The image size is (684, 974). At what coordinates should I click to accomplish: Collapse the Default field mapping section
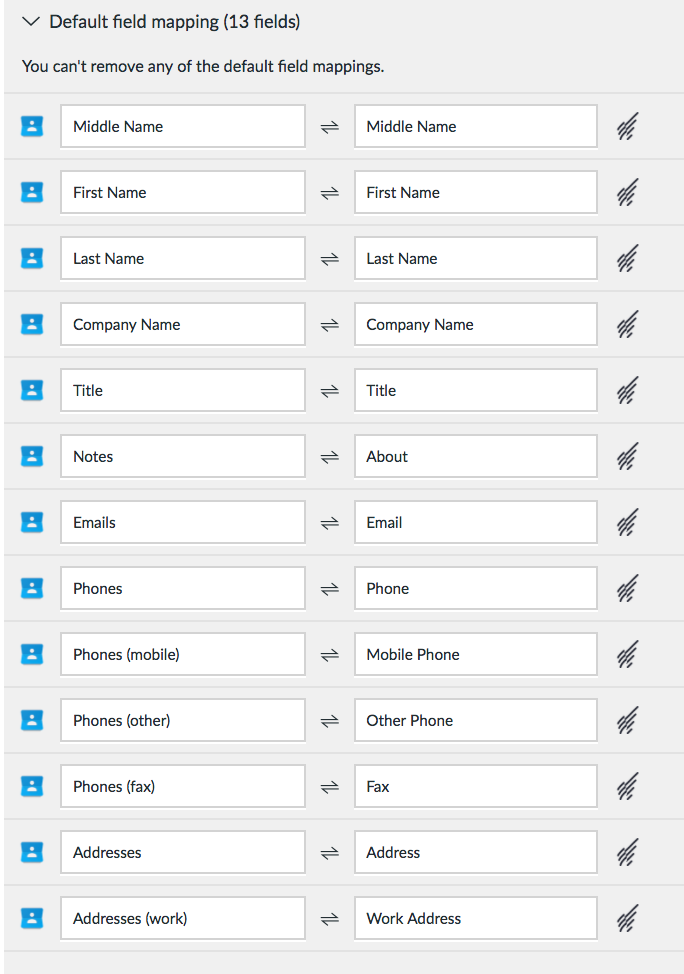tap(30, 22)
